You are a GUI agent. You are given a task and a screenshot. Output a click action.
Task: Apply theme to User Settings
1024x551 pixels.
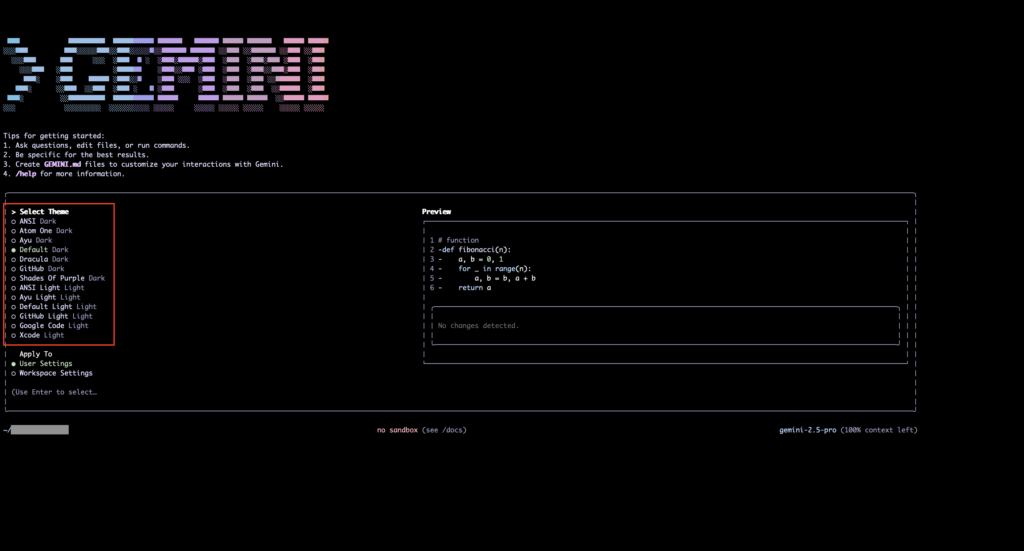point(42,364)
